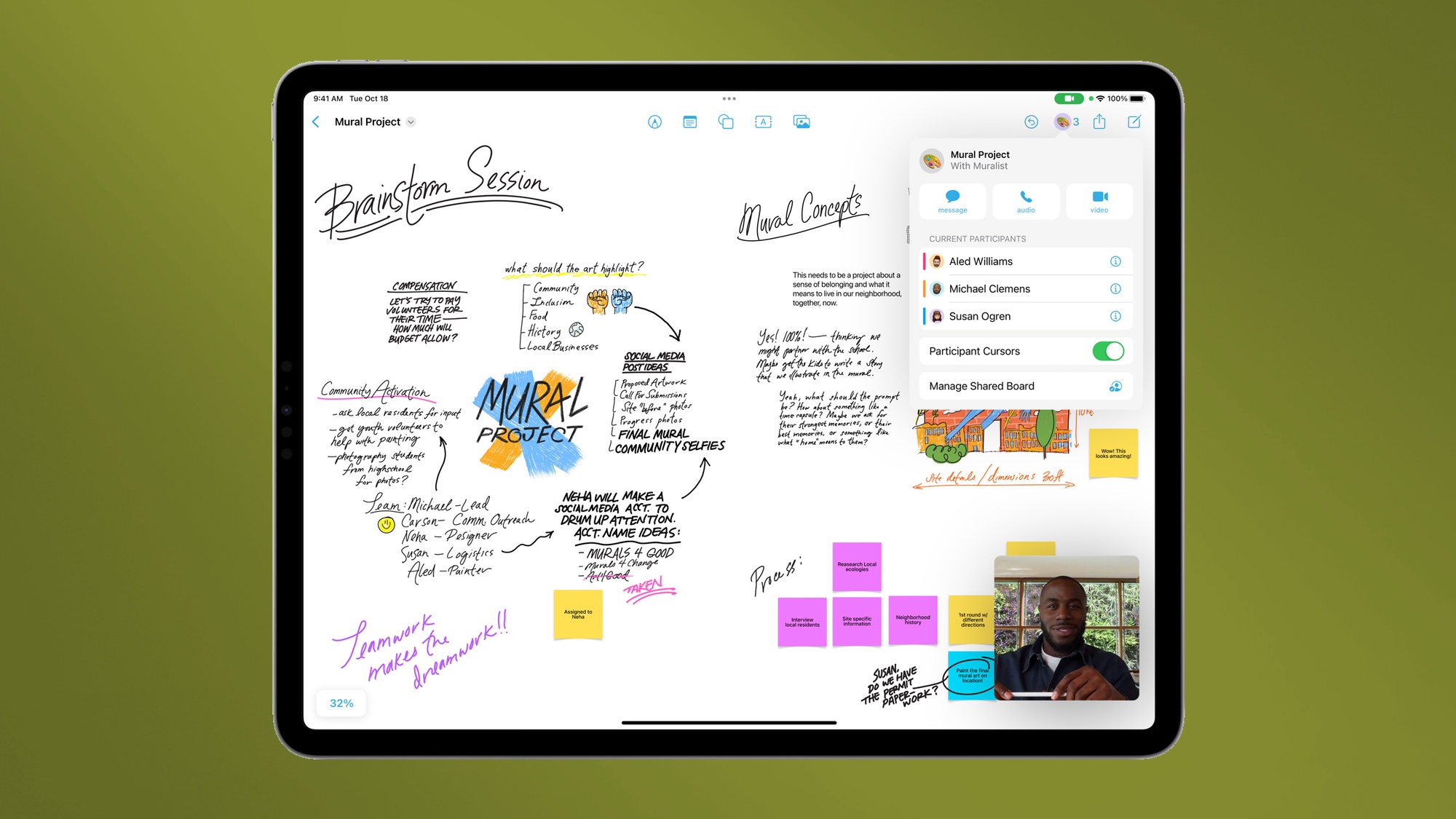
Task: Select the audio tab in collaboration panel
Action: pos(1024,201)
